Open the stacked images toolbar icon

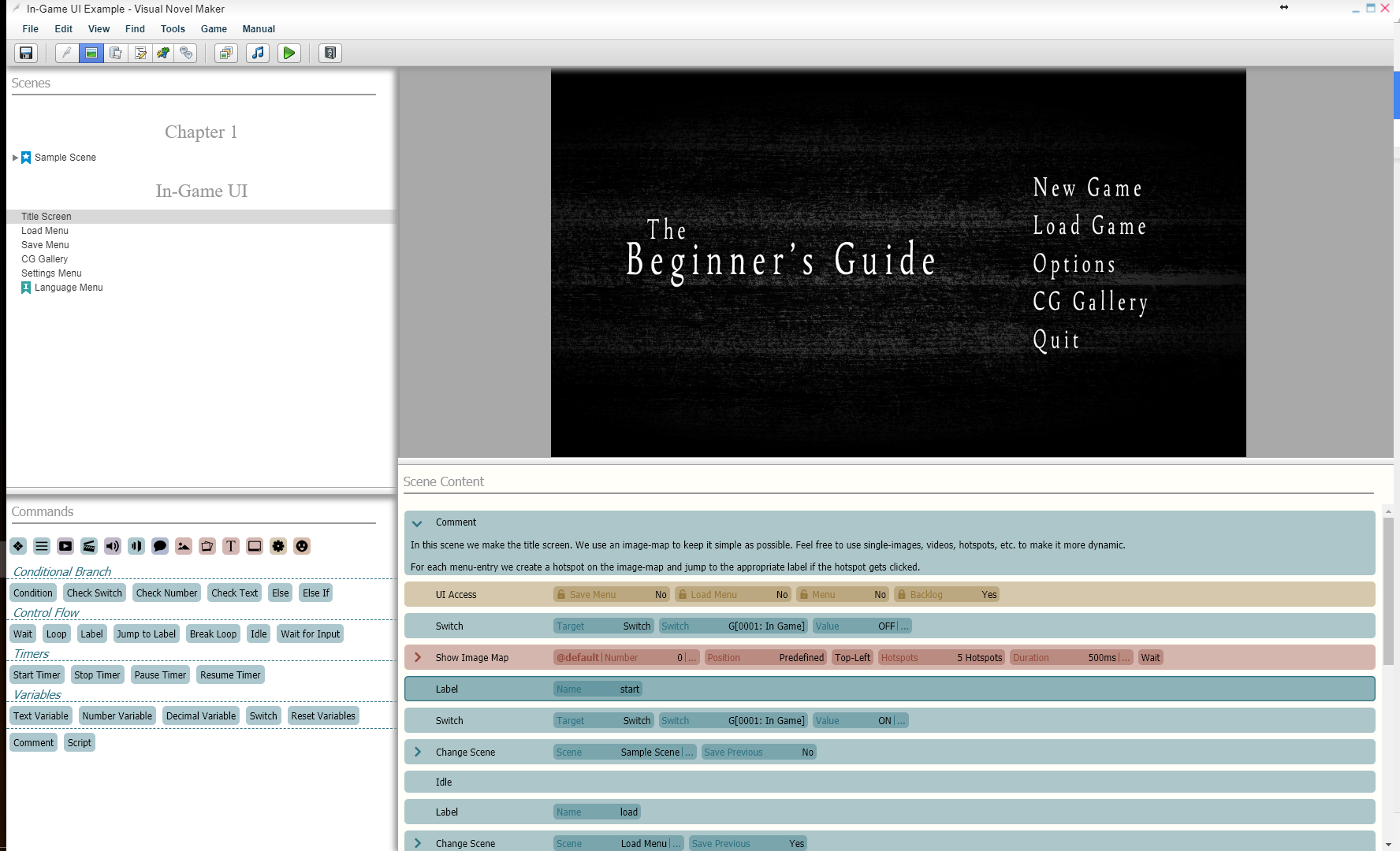pyautogui.click(x=226, y=53)
